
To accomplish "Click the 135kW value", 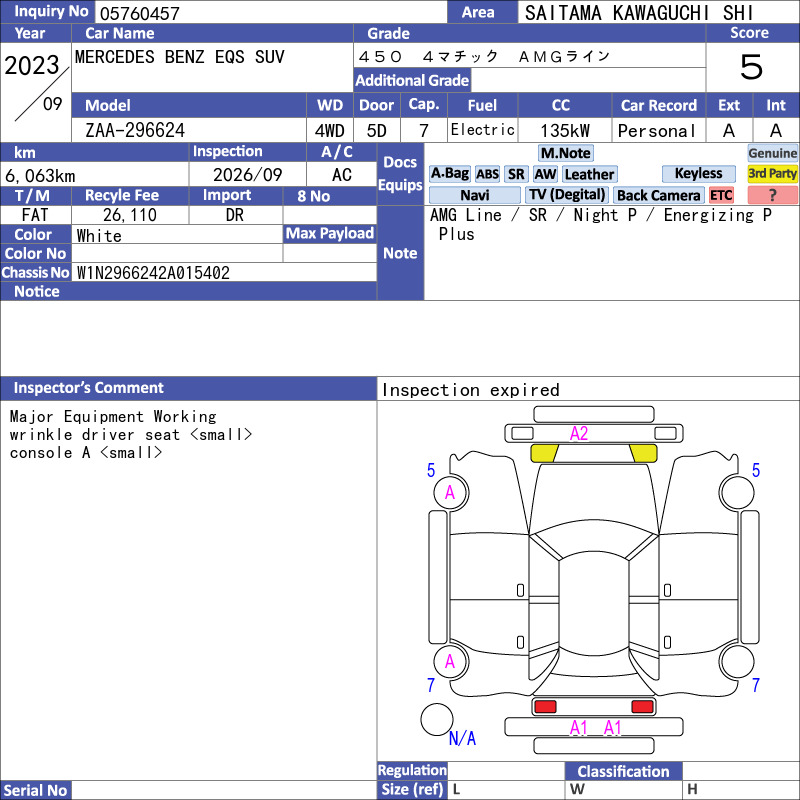I will [565, 131].
